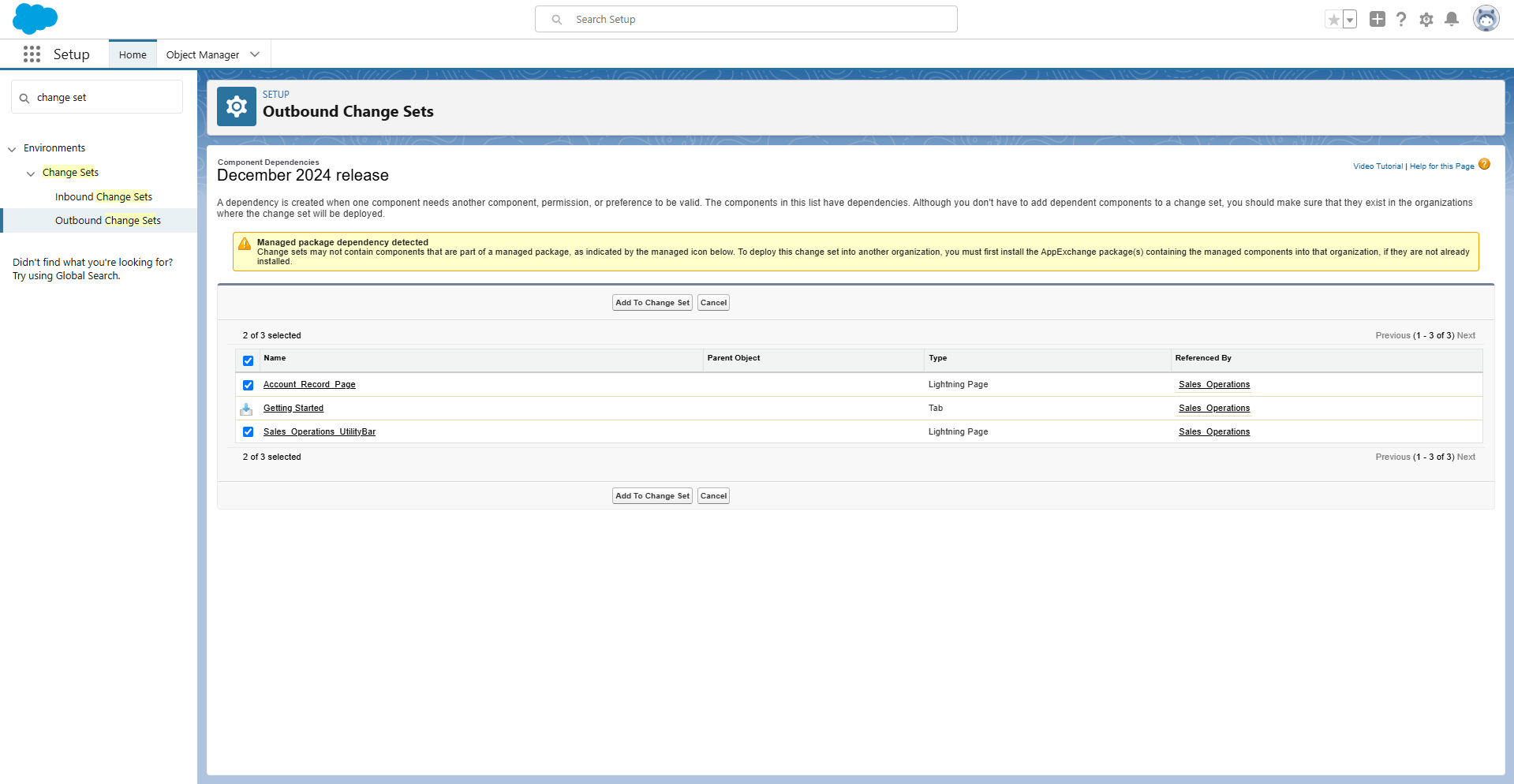Image resolution: width=1514 pixels, height=784 pixels.
Task: Open the Favorites star icon
Action: 1333,20
